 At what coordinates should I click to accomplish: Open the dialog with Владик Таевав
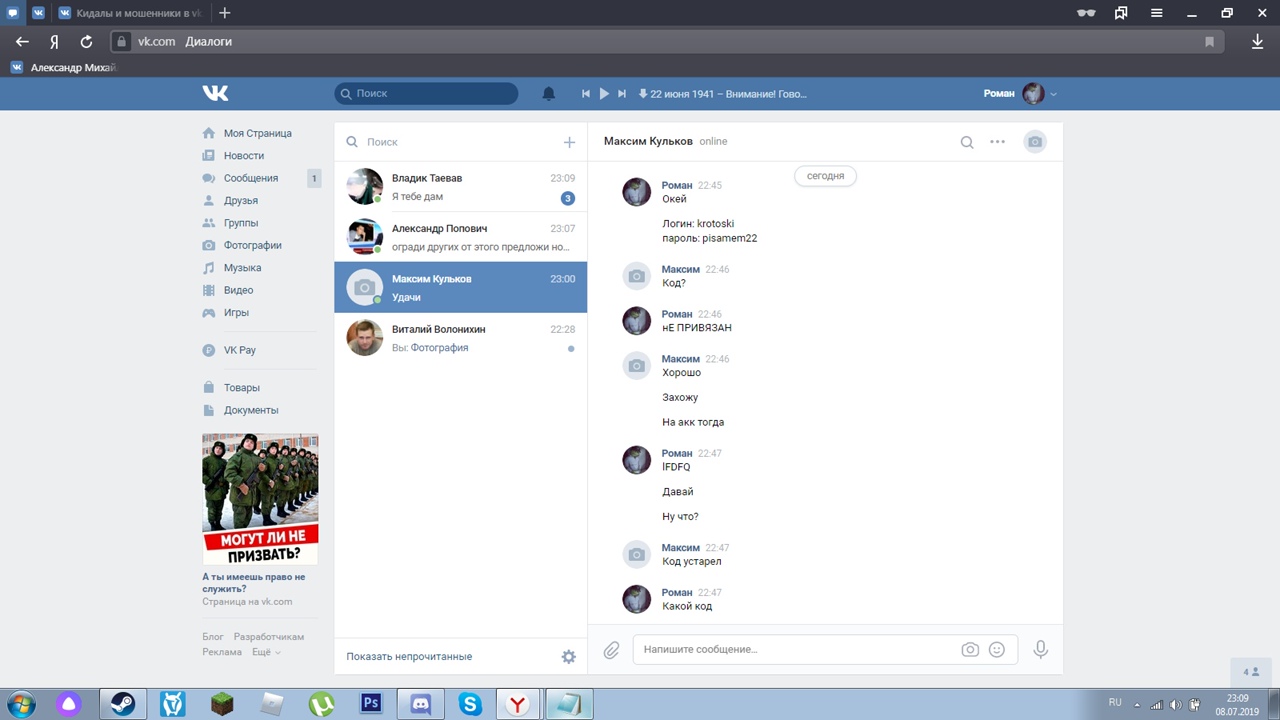(x=460, y=187)
